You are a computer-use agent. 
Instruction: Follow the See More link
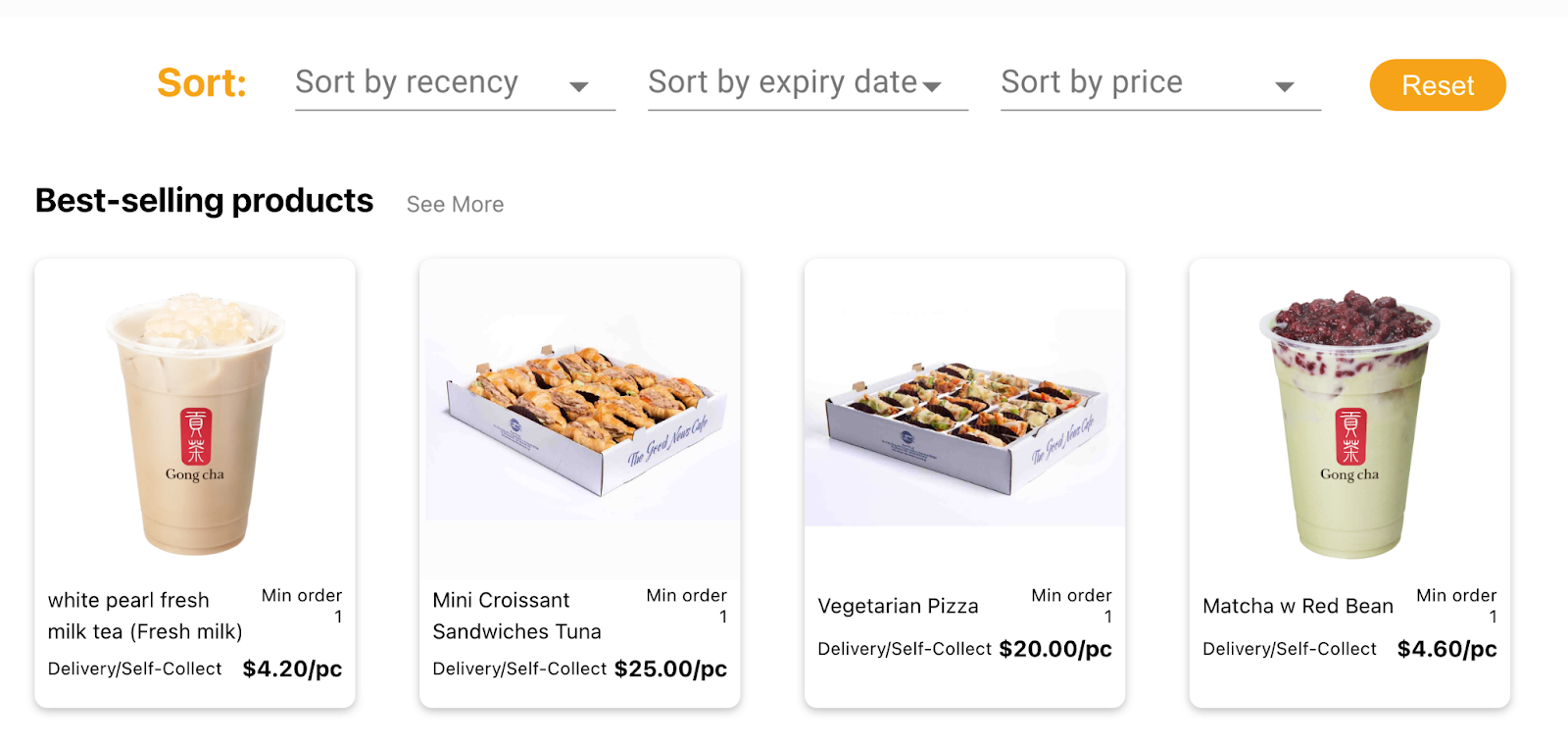(455, 205)
